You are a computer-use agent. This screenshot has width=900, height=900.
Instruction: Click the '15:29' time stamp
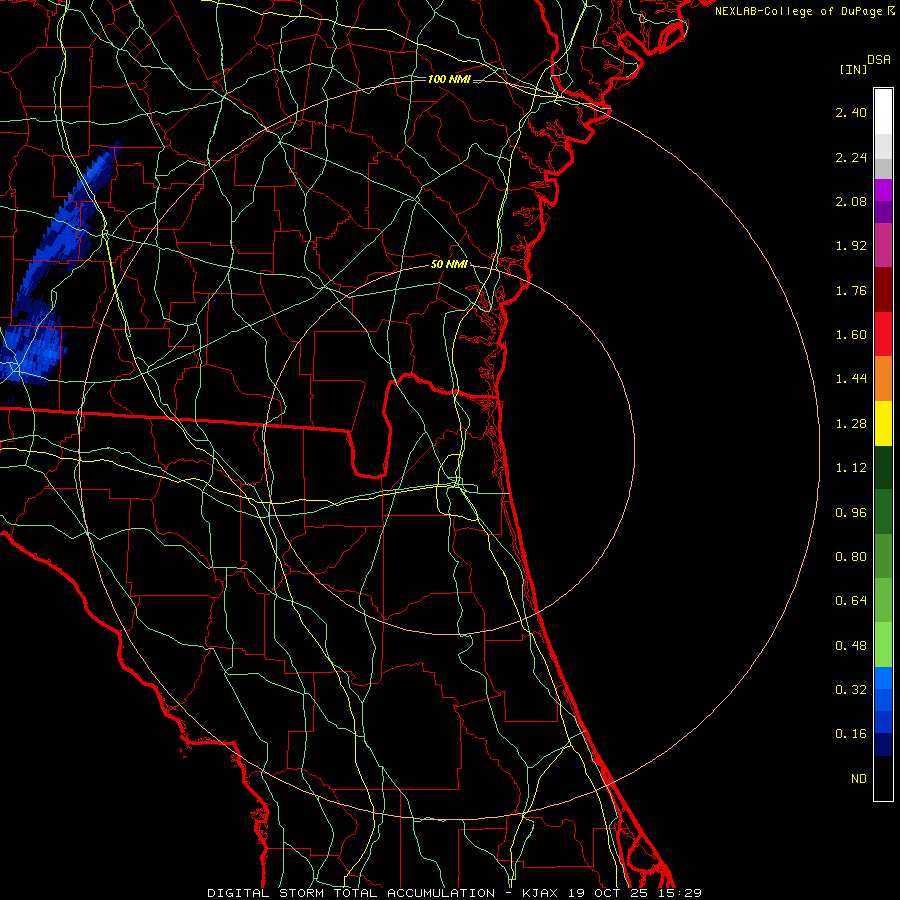pos(681,893)
